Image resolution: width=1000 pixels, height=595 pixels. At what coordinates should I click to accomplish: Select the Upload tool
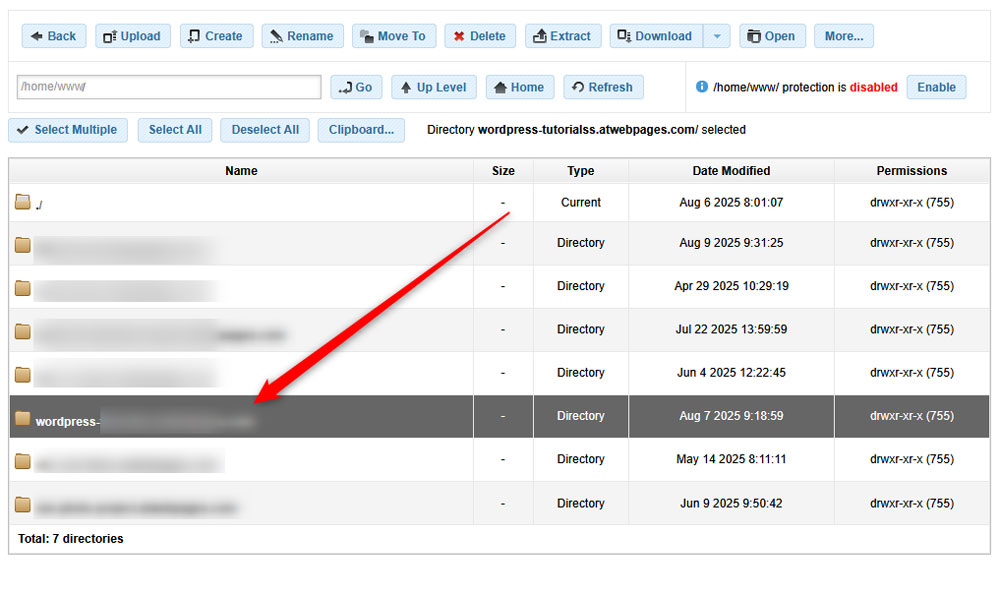132,35
